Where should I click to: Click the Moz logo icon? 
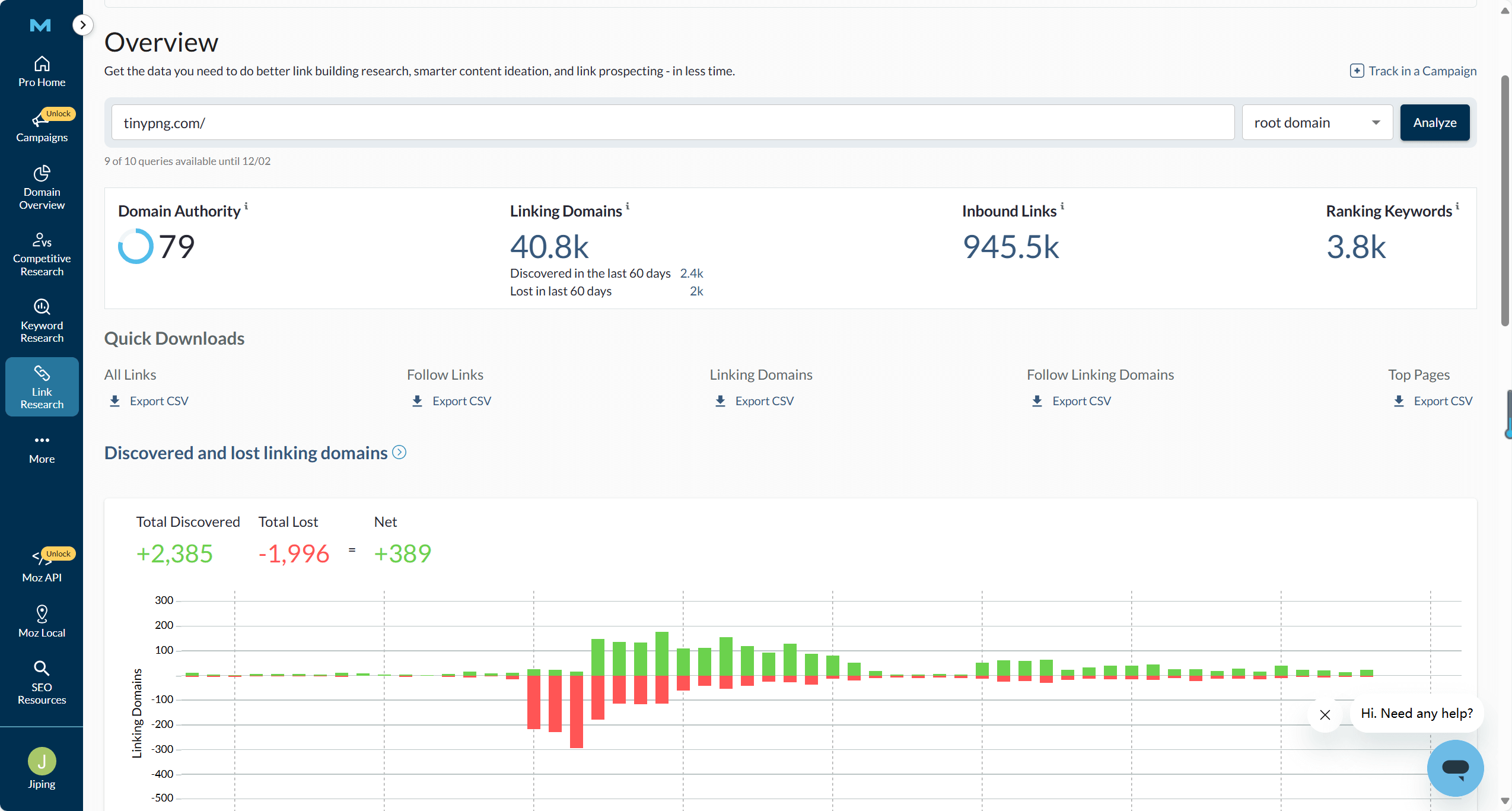coord(40,25)
